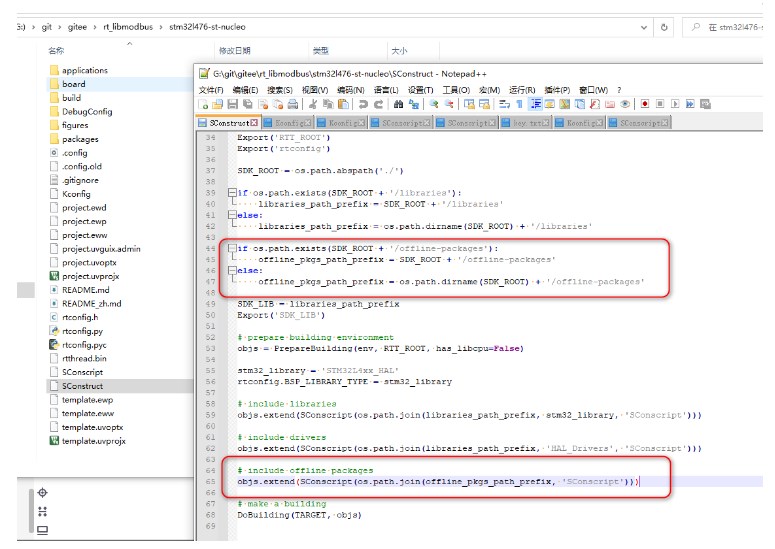Start macro recording with red dot icon
Image resolution: width=775 pixels, height=549 pixels.
pyautogui.click(x=645, y=104)
